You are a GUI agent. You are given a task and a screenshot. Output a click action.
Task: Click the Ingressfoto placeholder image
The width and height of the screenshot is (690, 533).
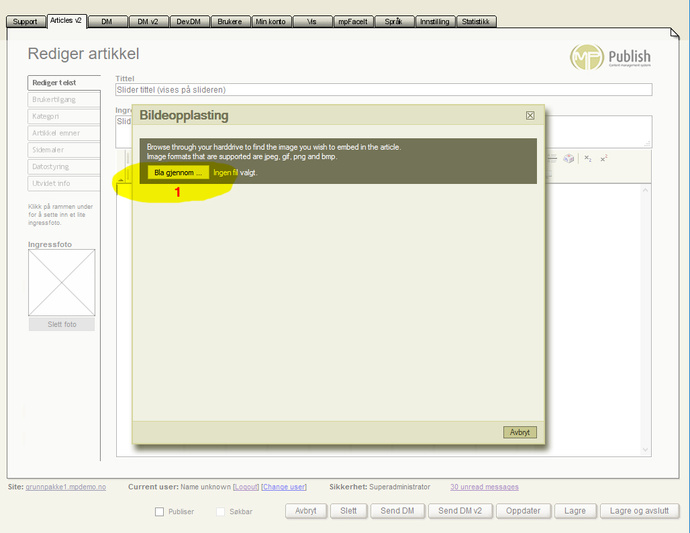click(62, 282)
